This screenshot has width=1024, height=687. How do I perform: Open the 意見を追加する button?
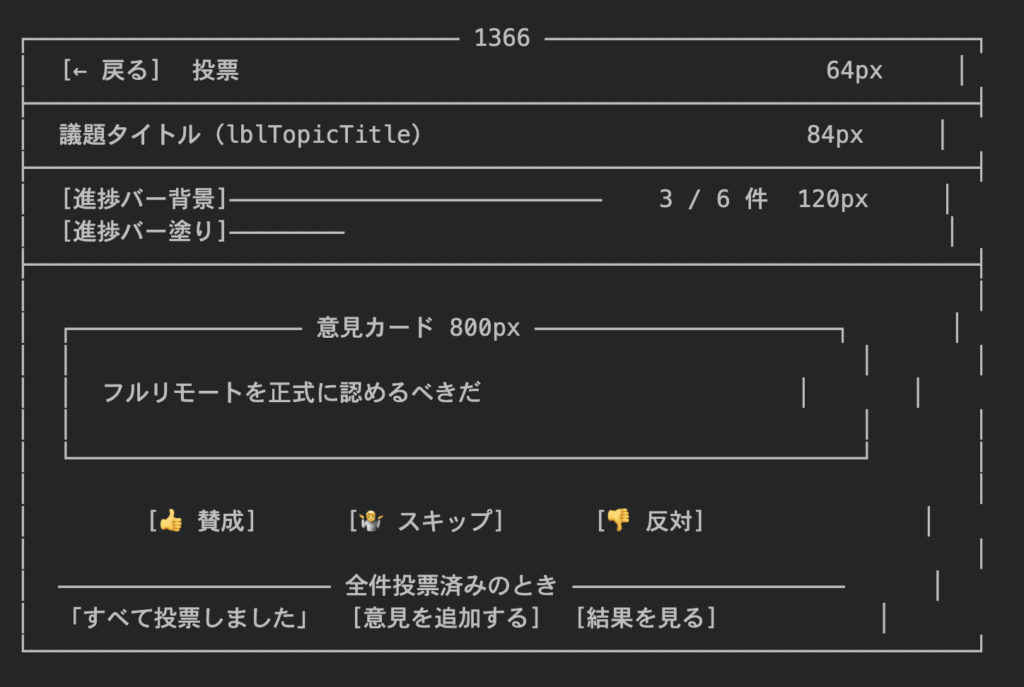[446, 618]
